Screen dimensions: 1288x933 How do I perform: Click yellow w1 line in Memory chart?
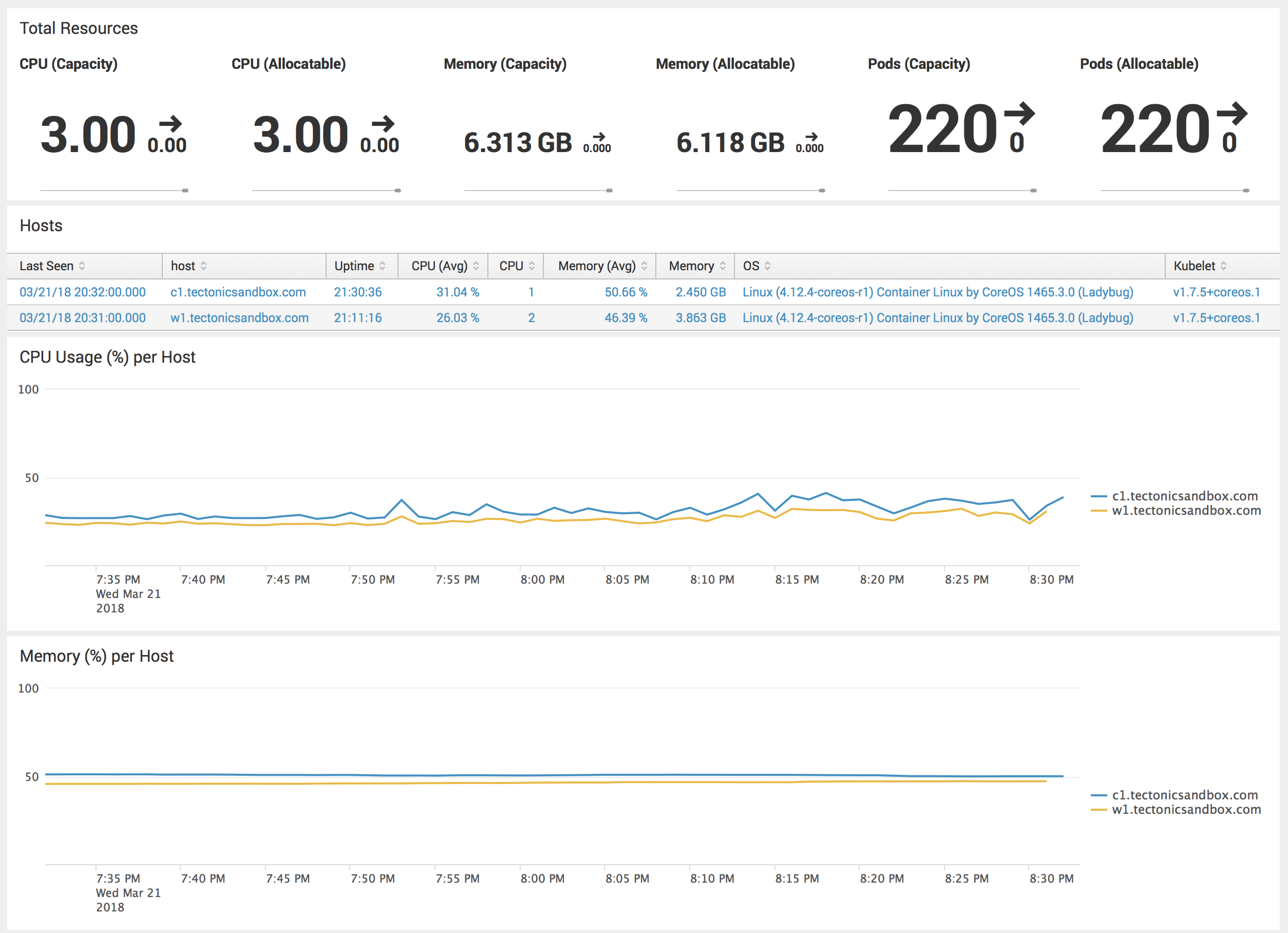[x=545, y=782]
